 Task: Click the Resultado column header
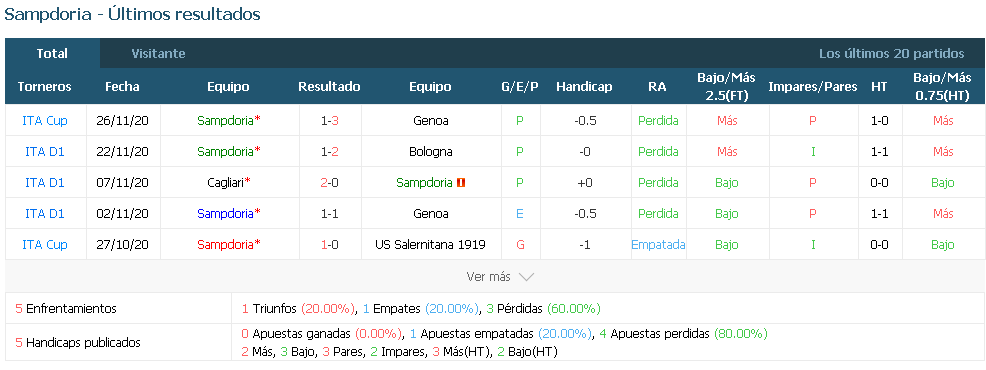point(330,87)
